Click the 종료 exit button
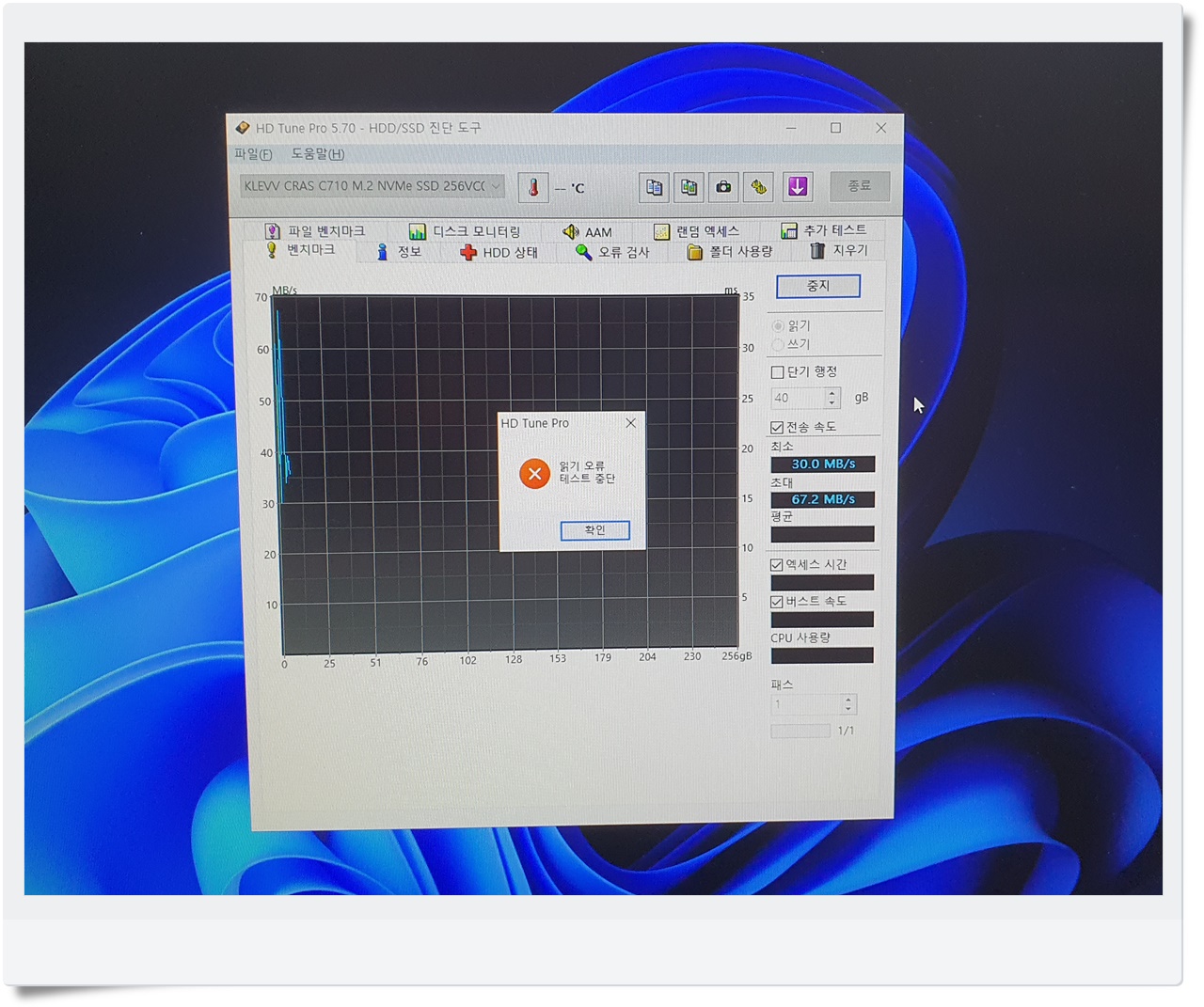 860,186
